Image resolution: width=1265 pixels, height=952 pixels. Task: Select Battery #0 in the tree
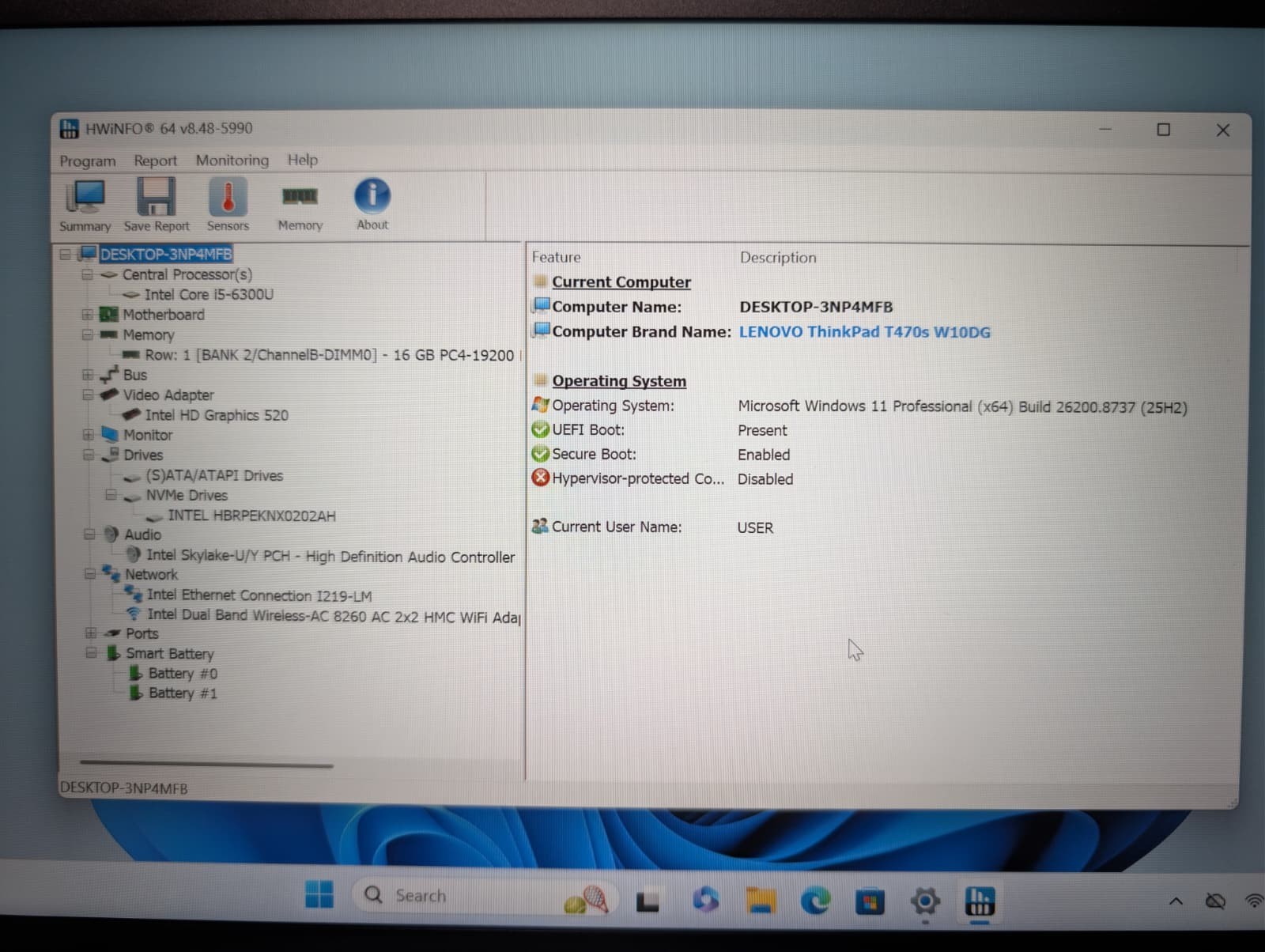[183, 674]
